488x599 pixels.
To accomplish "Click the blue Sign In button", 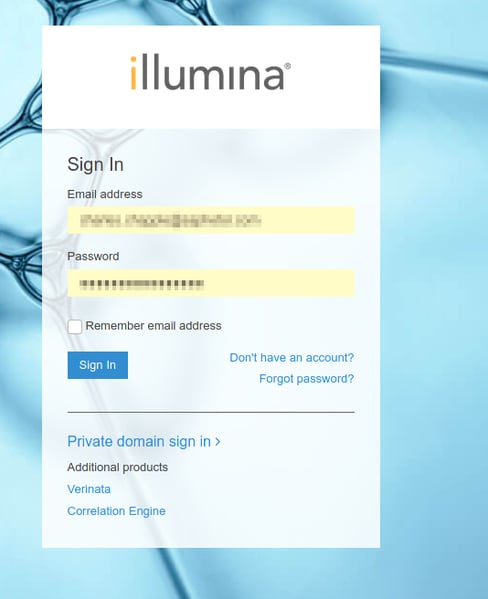I will 98,365.
